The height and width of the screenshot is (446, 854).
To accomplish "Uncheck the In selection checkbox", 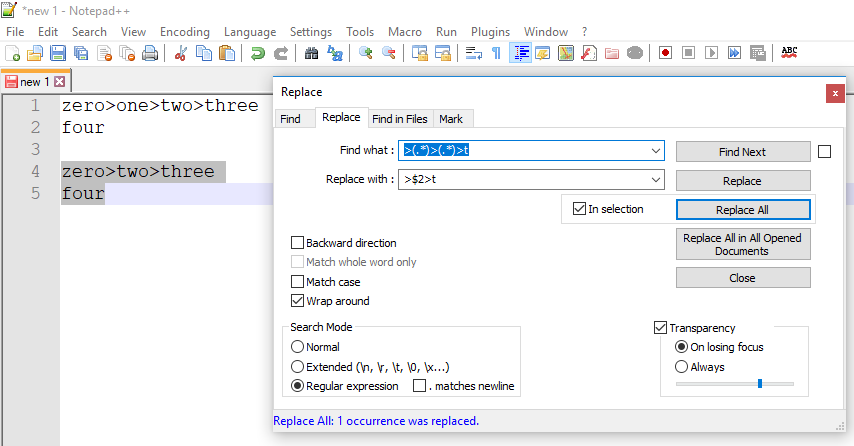I will pyautogui.click(x=580, y=209).
